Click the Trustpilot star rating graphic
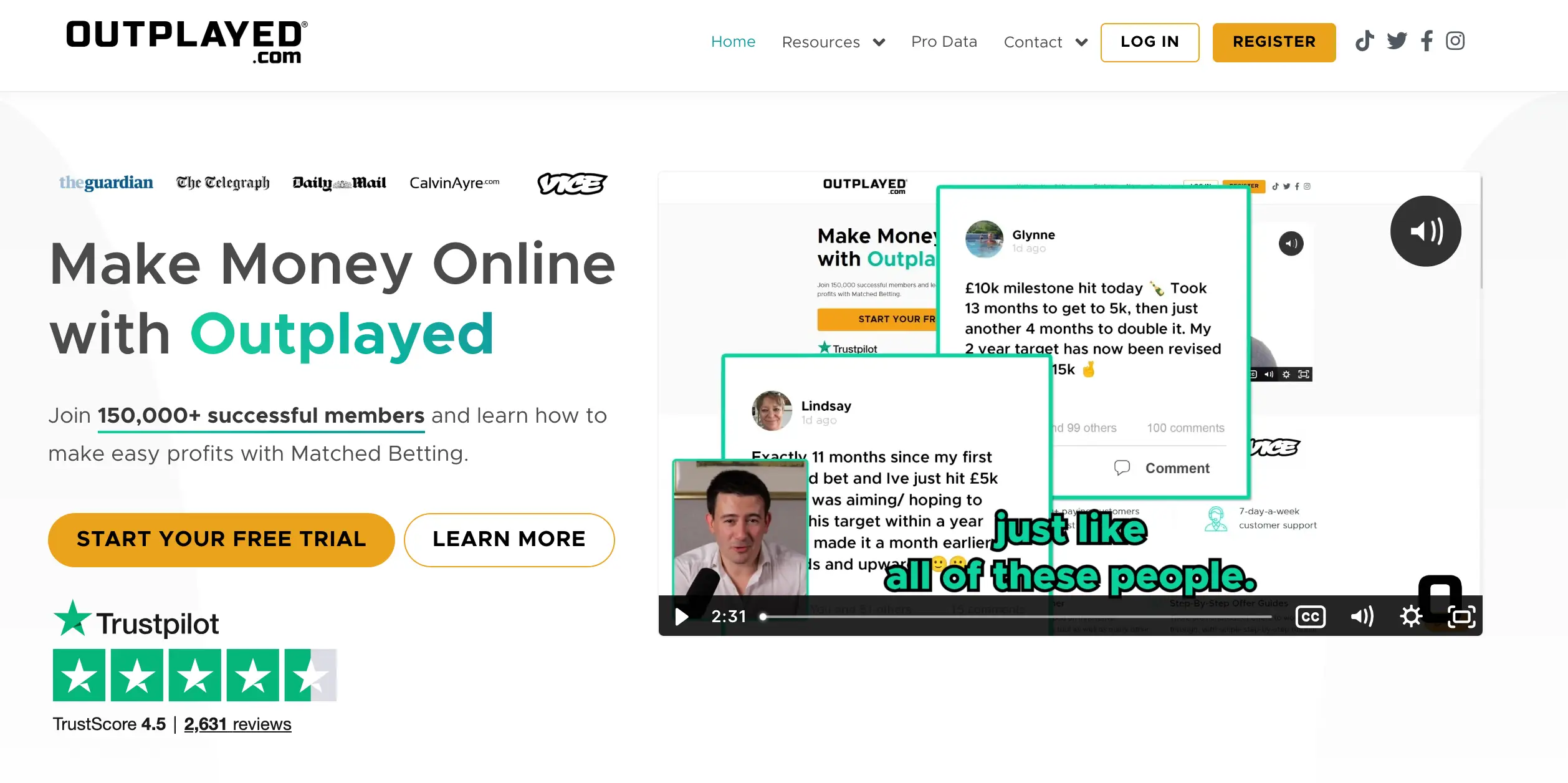The height and width of the screenshot is (783, 1568). (194, 675)
